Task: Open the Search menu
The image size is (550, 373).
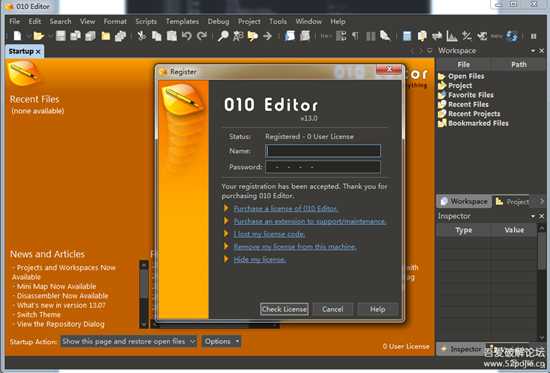Action: point(60,21)
